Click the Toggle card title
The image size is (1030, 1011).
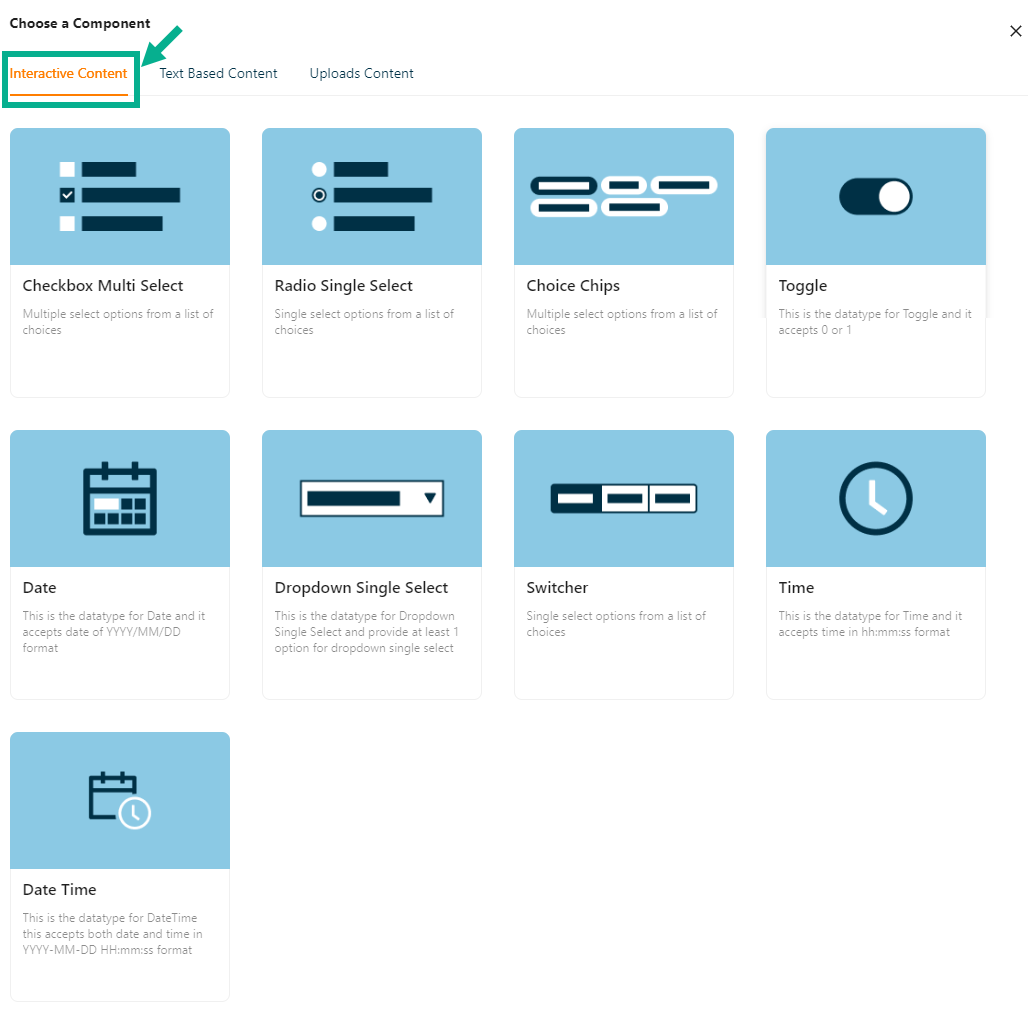803,286
